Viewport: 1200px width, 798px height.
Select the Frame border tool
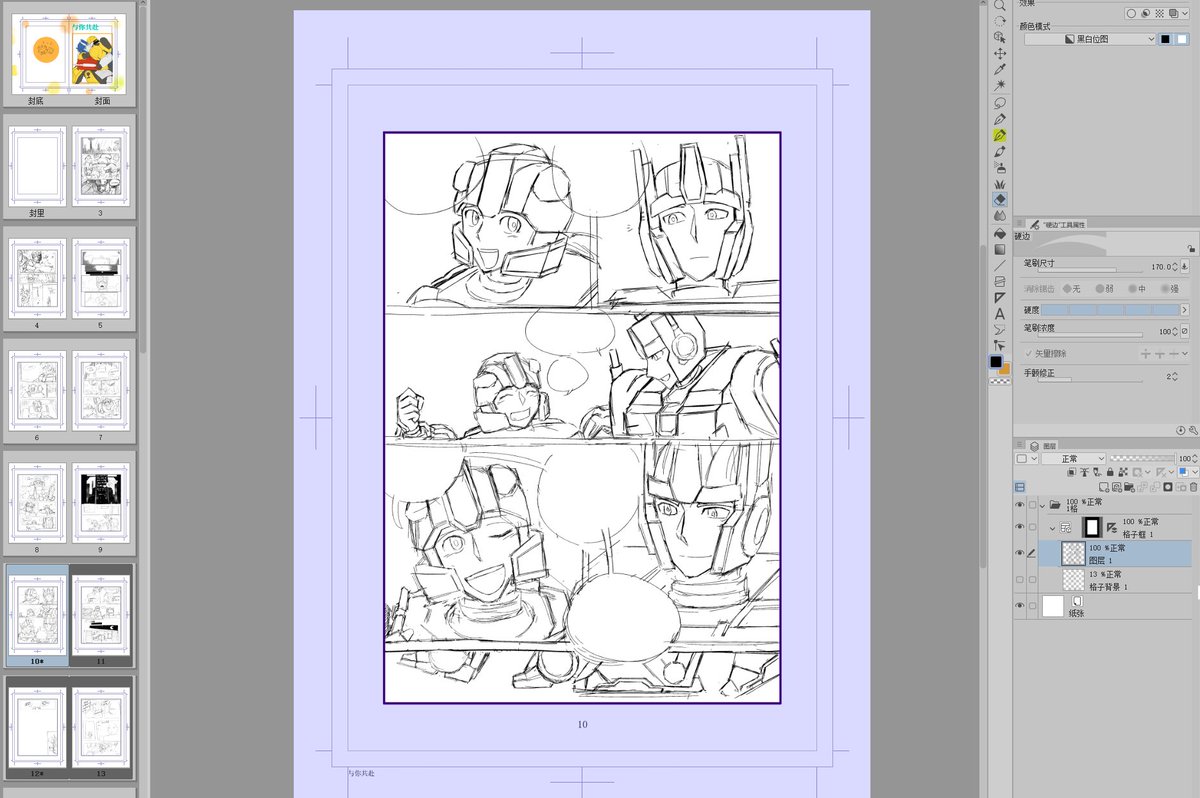[999, 281]
